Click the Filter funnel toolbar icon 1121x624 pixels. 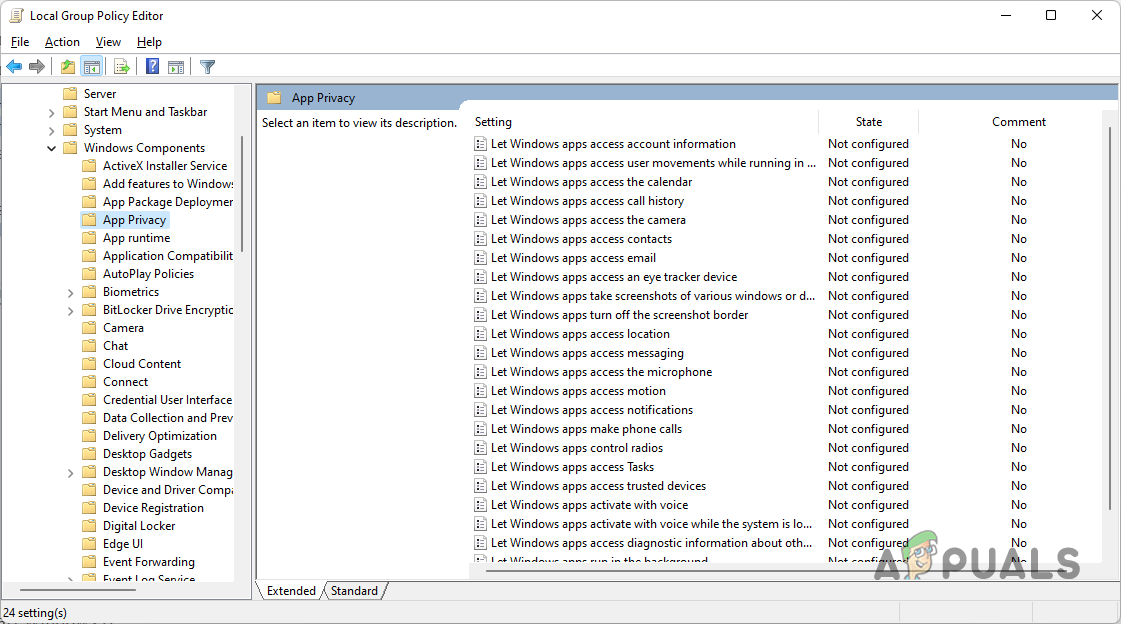[207, 66]
